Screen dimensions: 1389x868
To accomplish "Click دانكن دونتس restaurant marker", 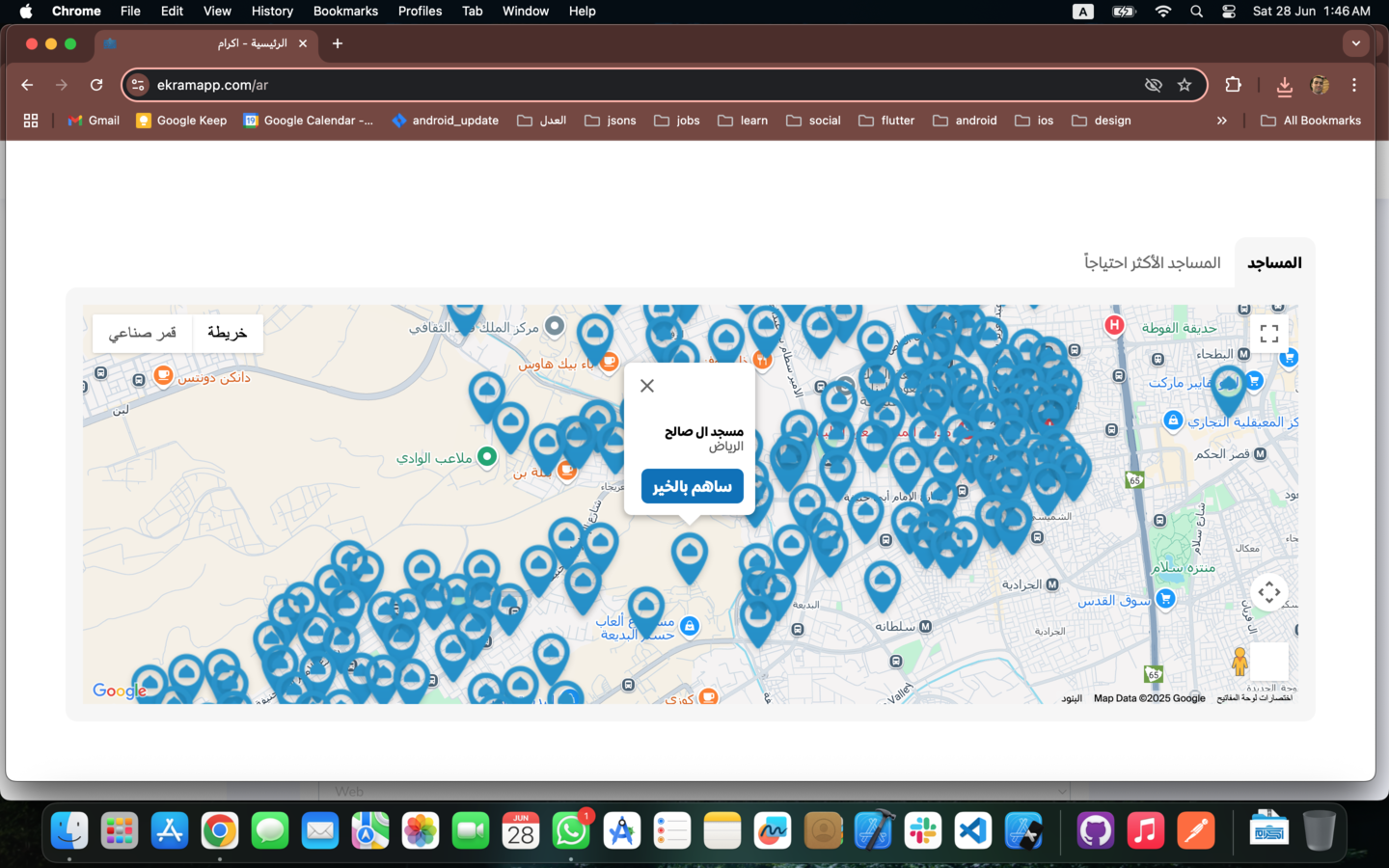I will (x=163, y=375).
